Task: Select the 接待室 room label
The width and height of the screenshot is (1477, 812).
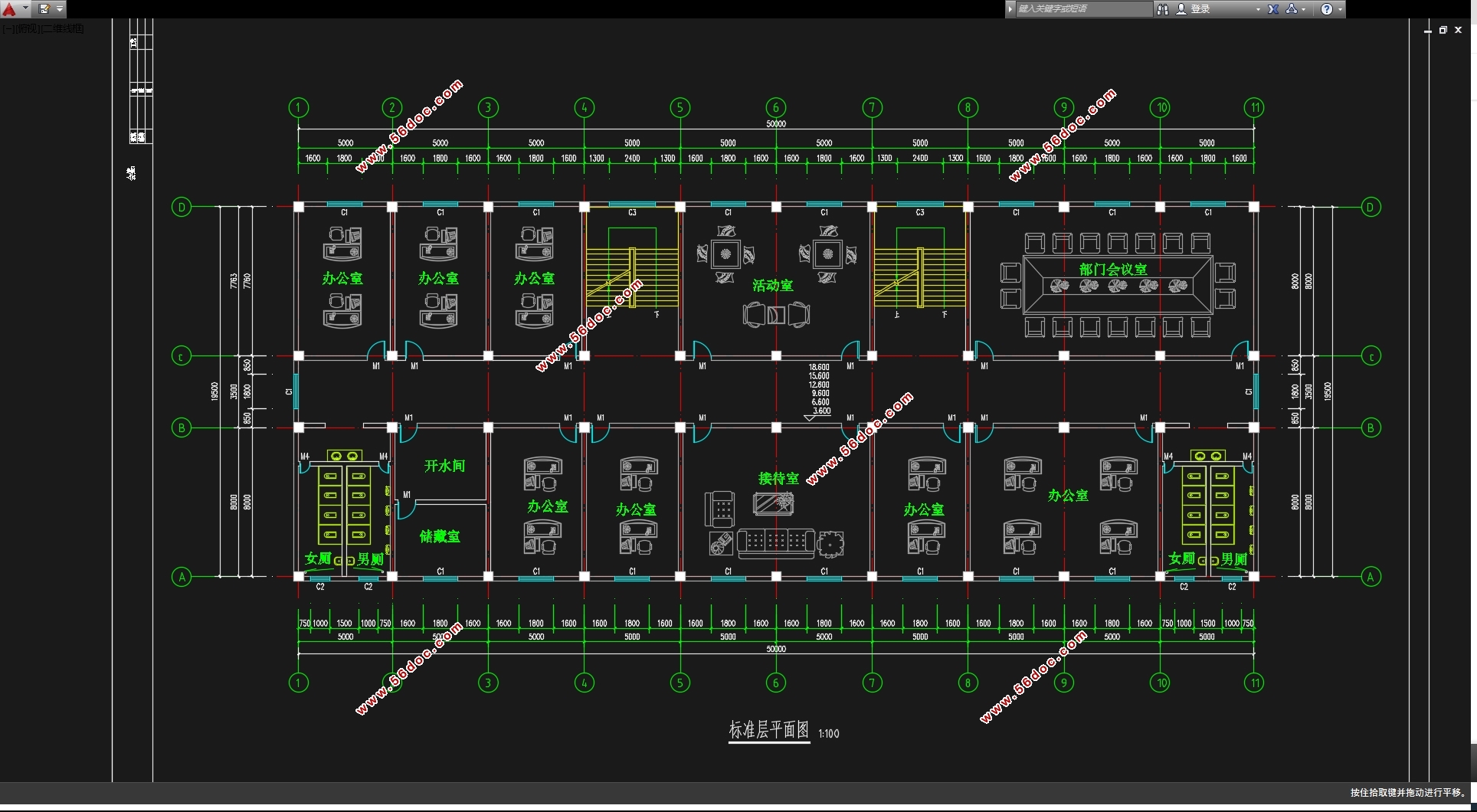Action: tap(778, 478)
